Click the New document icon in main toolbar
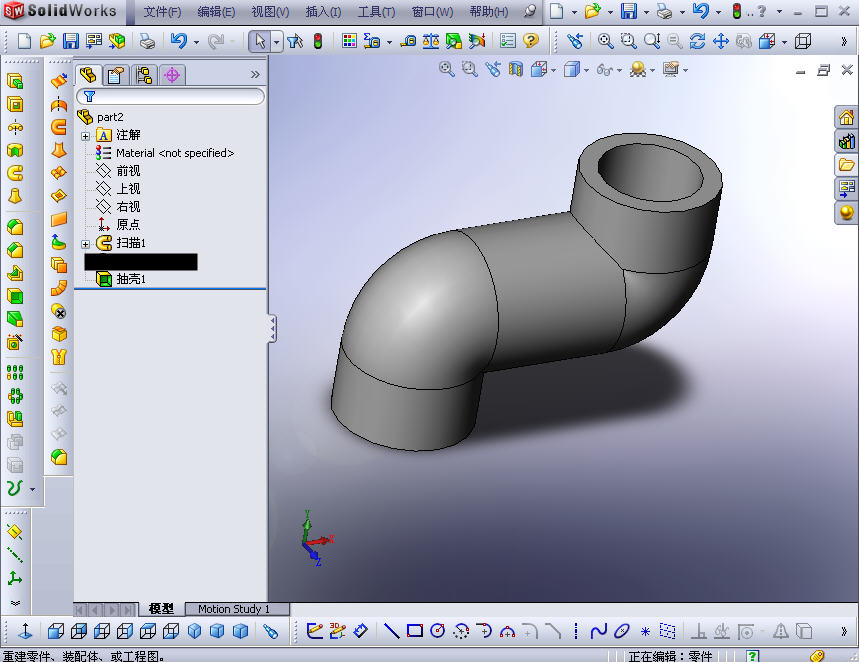 [25, 41]
